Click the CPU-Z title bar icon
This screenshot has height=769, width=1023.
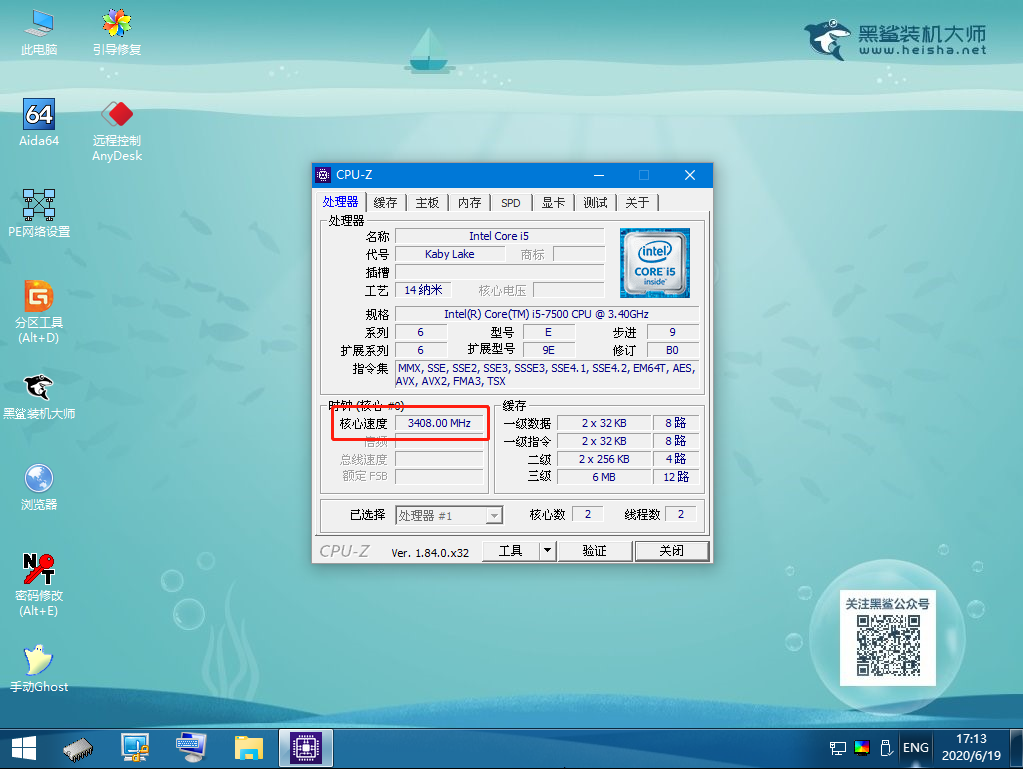(323, 175)
